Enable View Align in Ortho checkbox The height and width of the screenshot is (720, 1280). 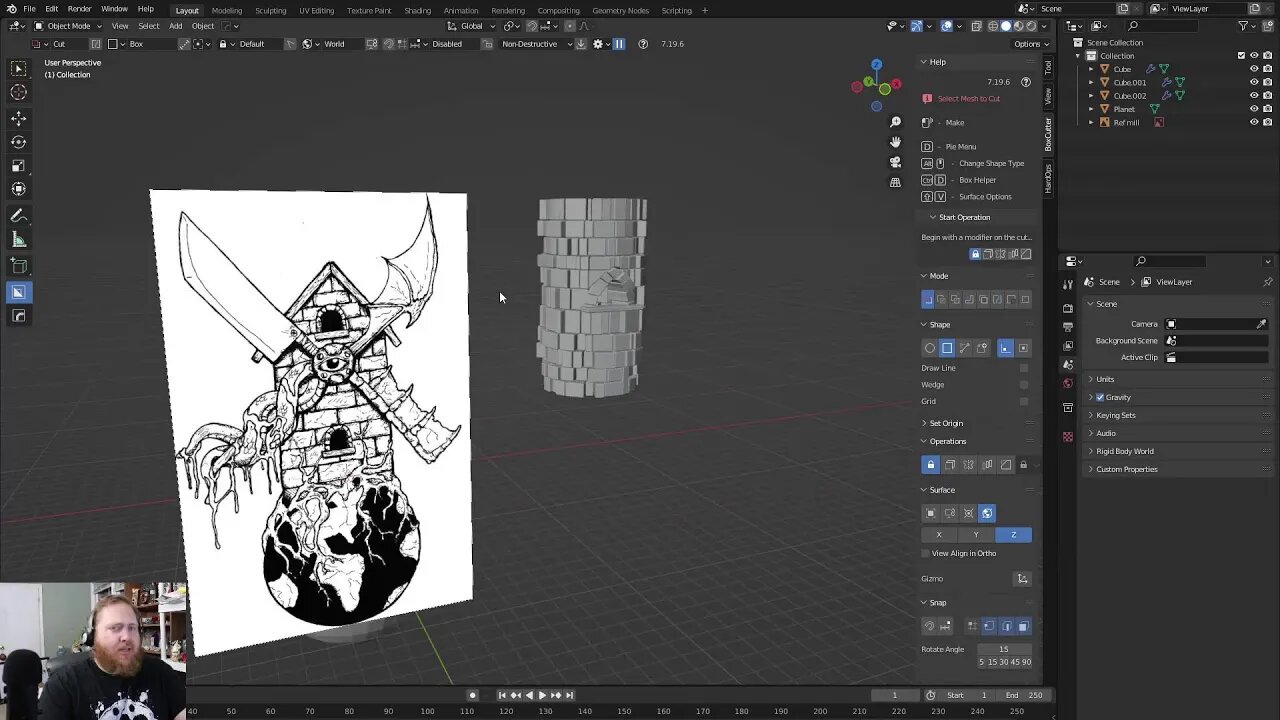coord(926,553)
